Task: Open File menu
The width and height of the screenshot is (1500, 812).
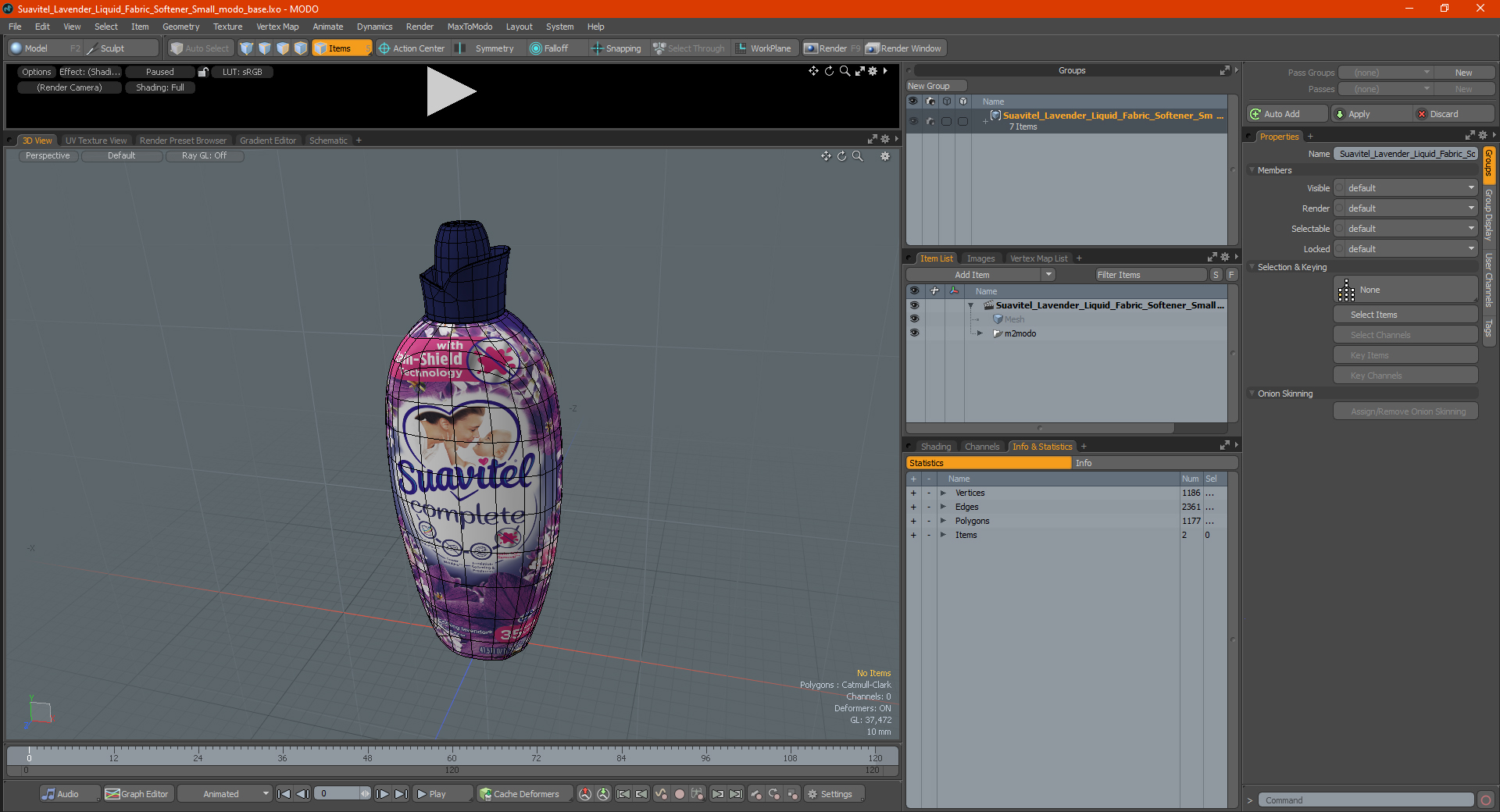Action: (15, 27)
